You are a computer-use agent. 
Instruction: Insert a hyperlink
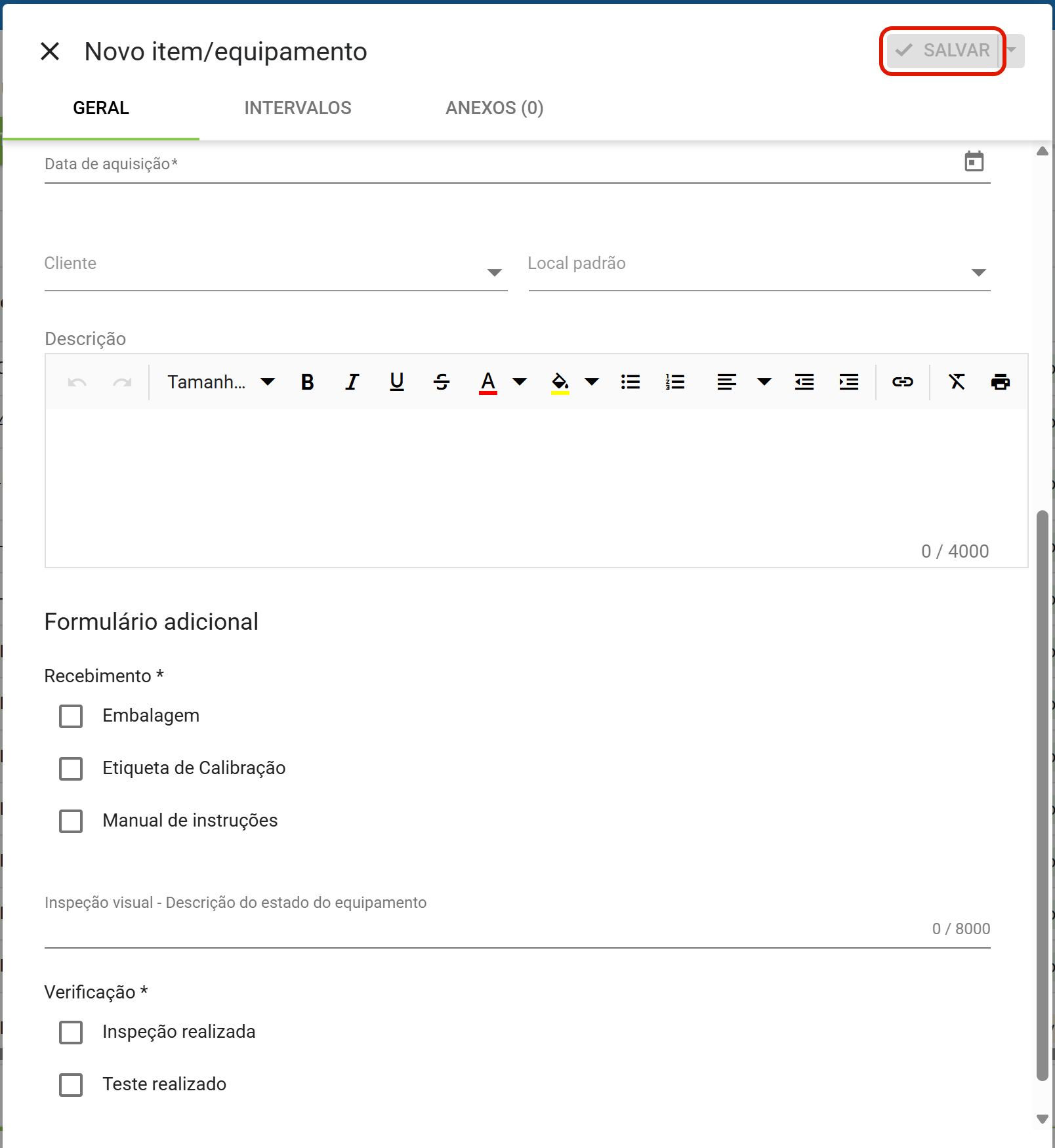pos(903,382)
